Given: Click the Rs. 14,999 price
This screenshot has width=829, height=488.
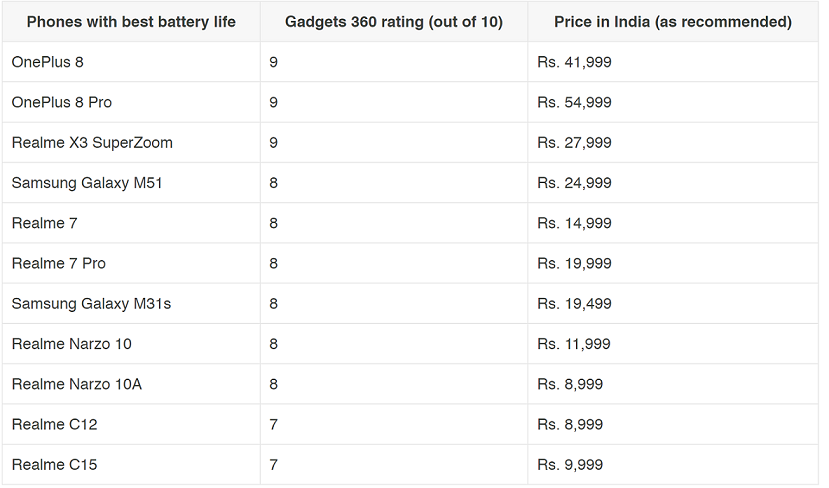Looking at the screenshot, I should point(574,223).
